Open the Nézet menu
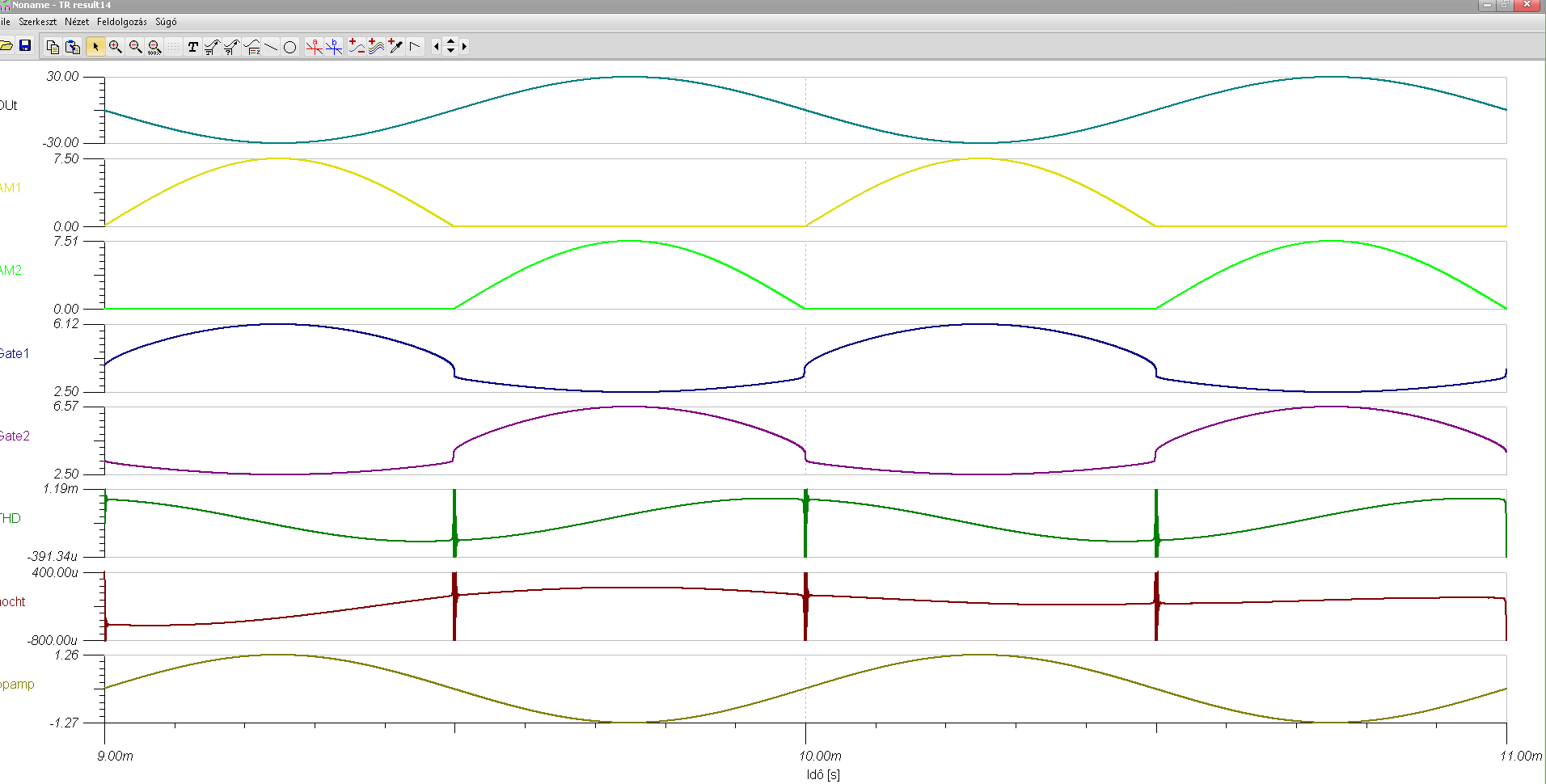Viewport: 1546px width, 784px height. click(x=77, y=22)
